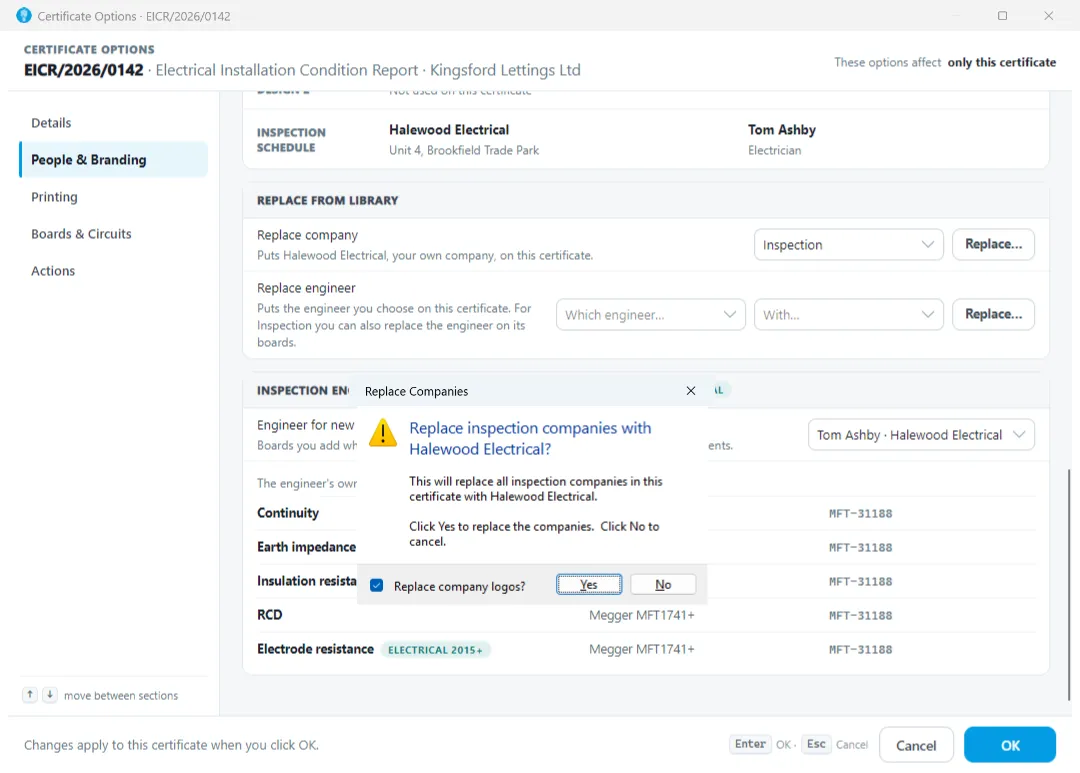Open the Which engineer dropdown
The height and width of the screenshot is (773, 1080).
pos(650,315)
